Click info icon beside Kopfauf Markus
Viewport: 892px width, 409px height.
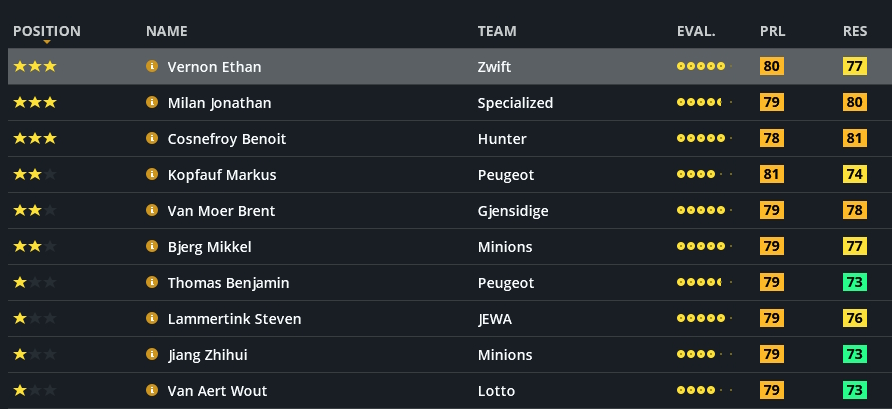[152, 175]
